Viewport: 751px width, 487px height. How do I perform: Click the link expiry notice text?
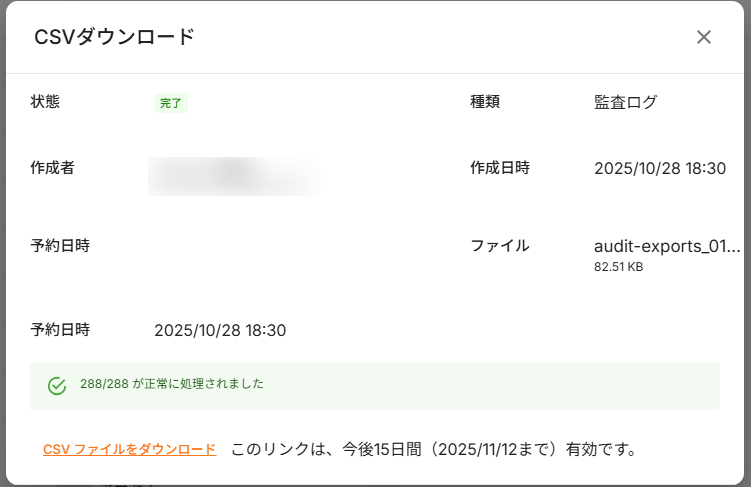[434, 449]
